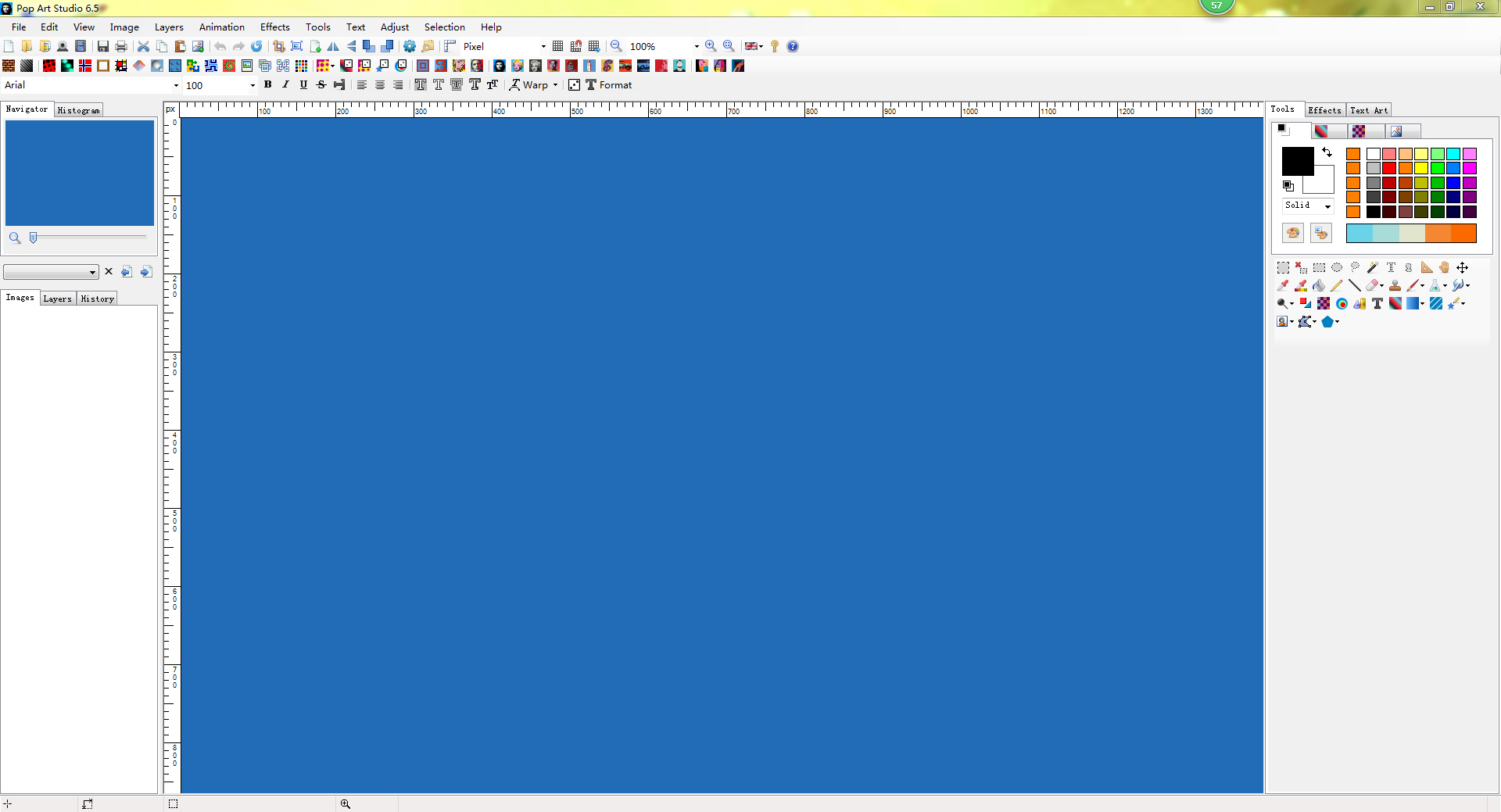This screenshot has height=812, width=1501.
Task: Select the Move tool with four arrows
Action: (x=1463, y=267)
